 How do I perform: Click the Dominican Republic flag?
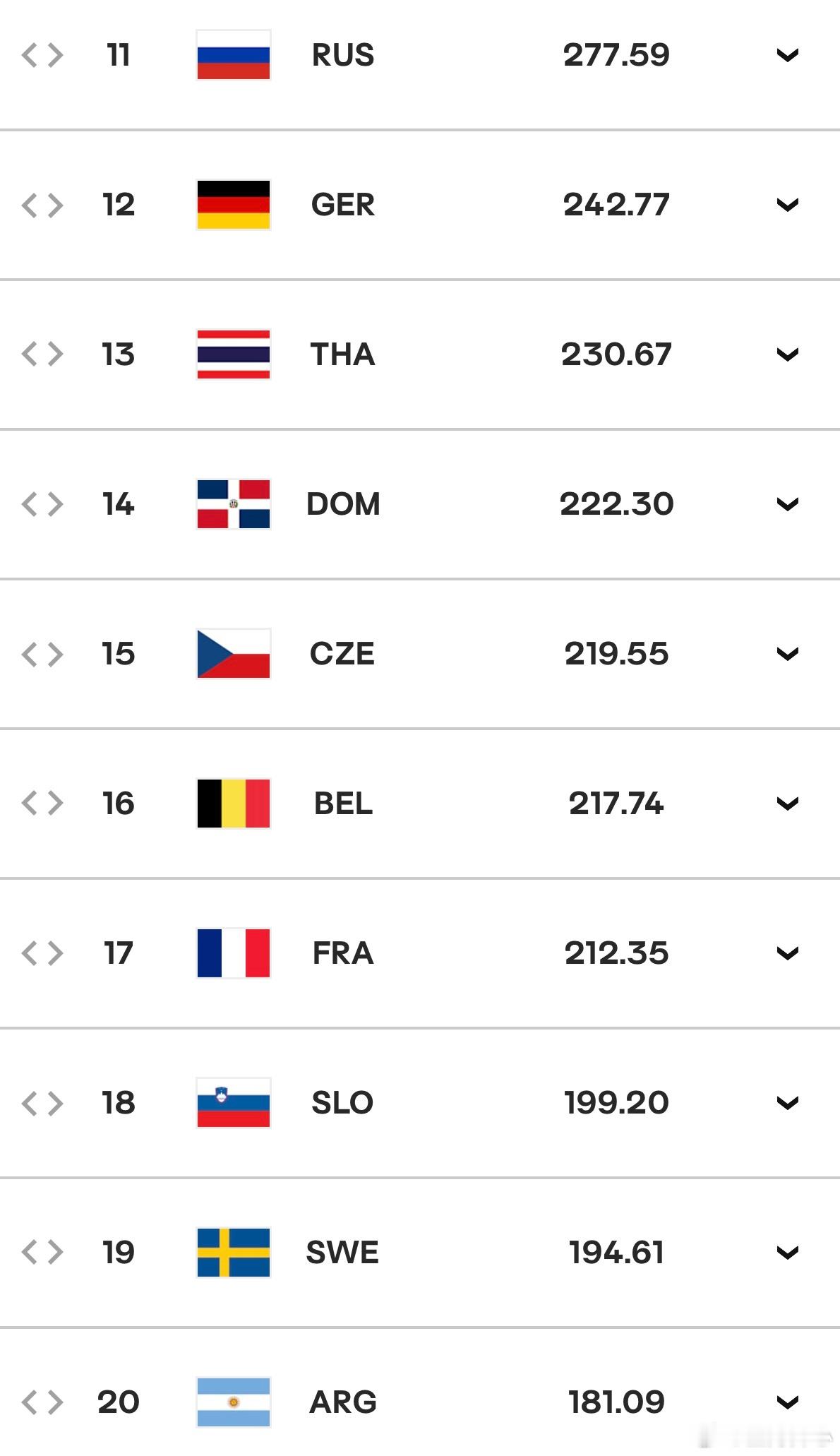pyautogui.click(x=233, y=504)
